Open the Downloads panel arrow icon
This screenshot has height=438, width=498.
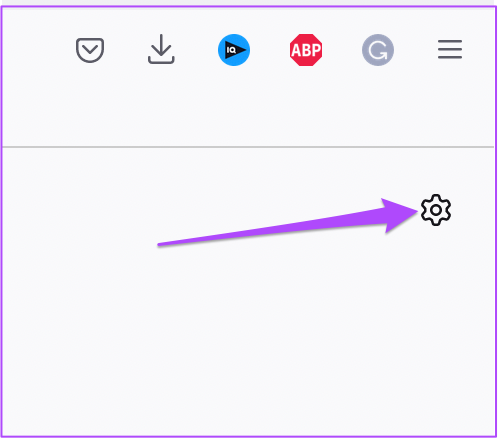point(161,49)
